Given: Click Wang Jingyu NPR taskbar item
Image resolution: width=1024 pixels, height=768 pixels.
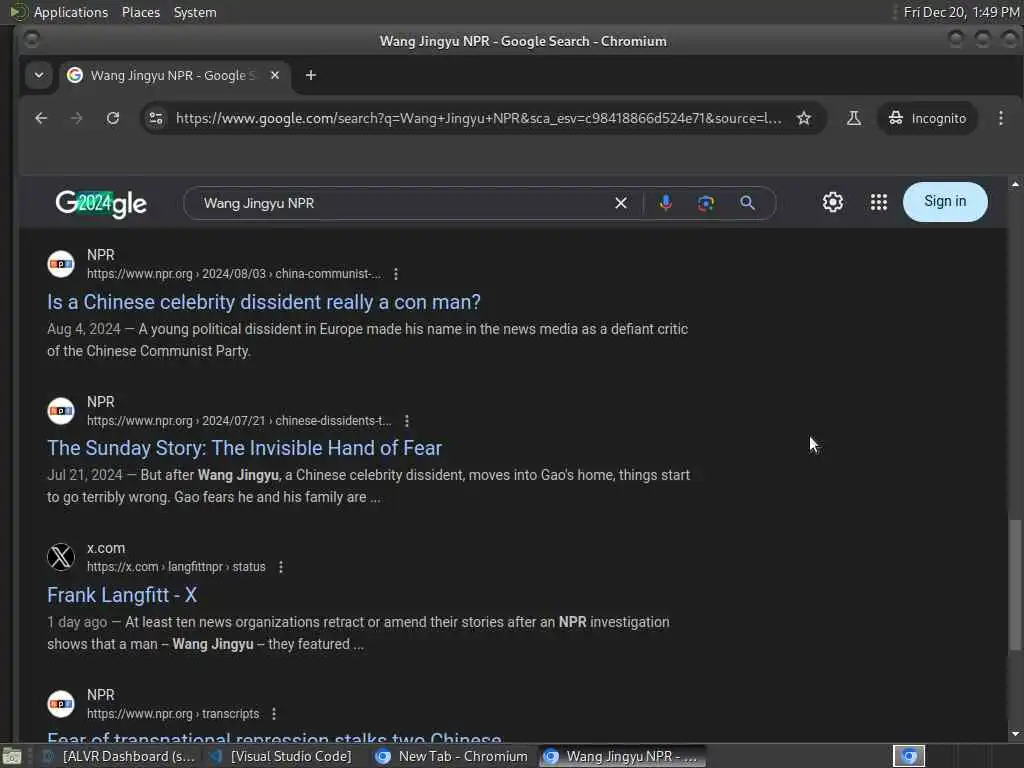Looking at the screenshot, I should (x=622, y=756).
